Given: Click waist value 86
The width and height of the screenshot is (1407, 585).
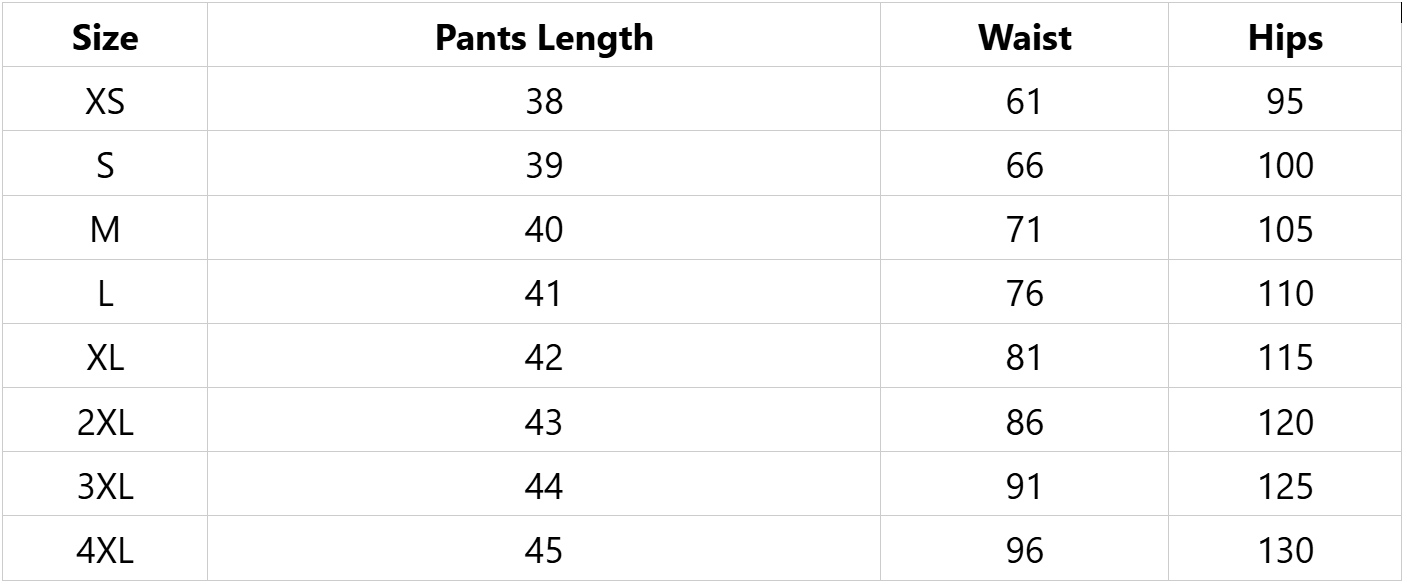Looking at the screenshot, I should (1025, 421).
